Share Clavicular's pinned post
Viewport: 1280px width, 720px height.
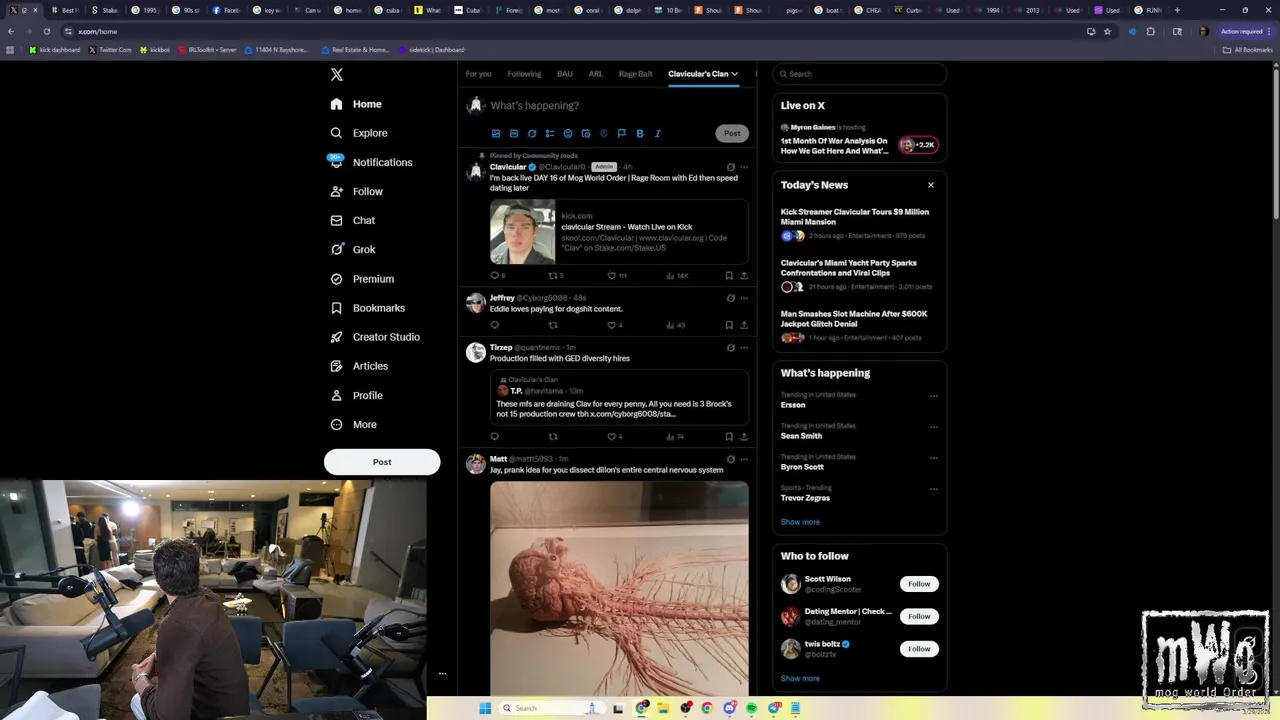click(x=743, y=275)
